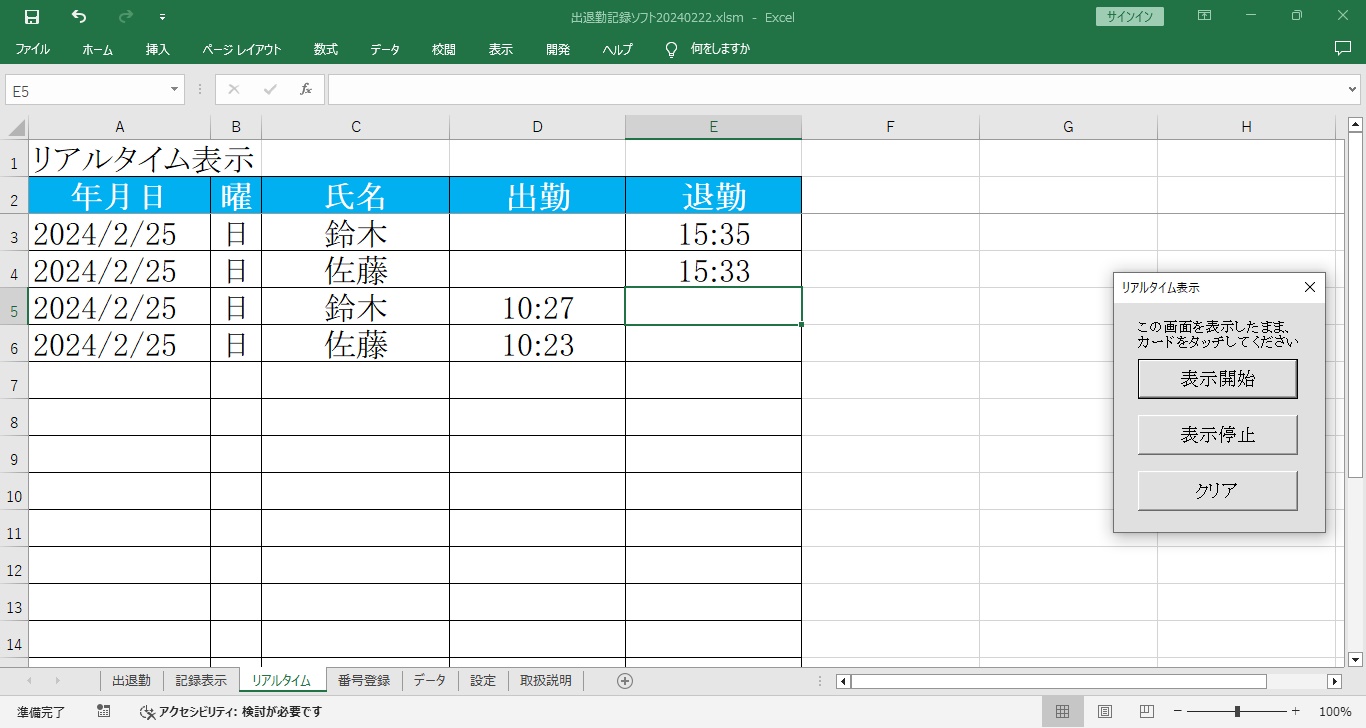Screen dimensions: 1366x728
Task: Select column A header
Action: coord(119,127)
